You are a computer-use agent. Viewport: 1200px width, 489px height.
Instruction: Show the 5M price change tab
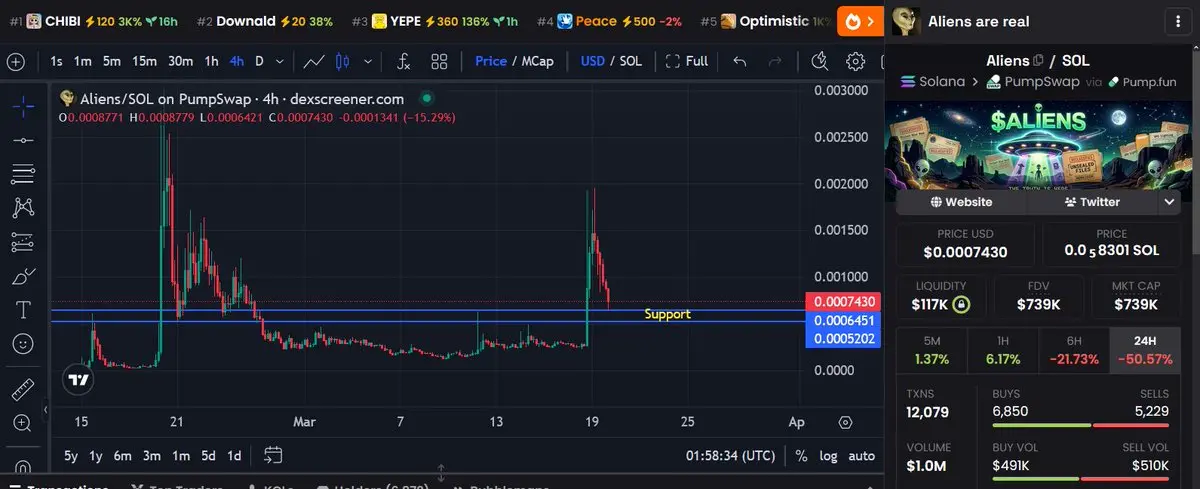click(x=932, y=349)
